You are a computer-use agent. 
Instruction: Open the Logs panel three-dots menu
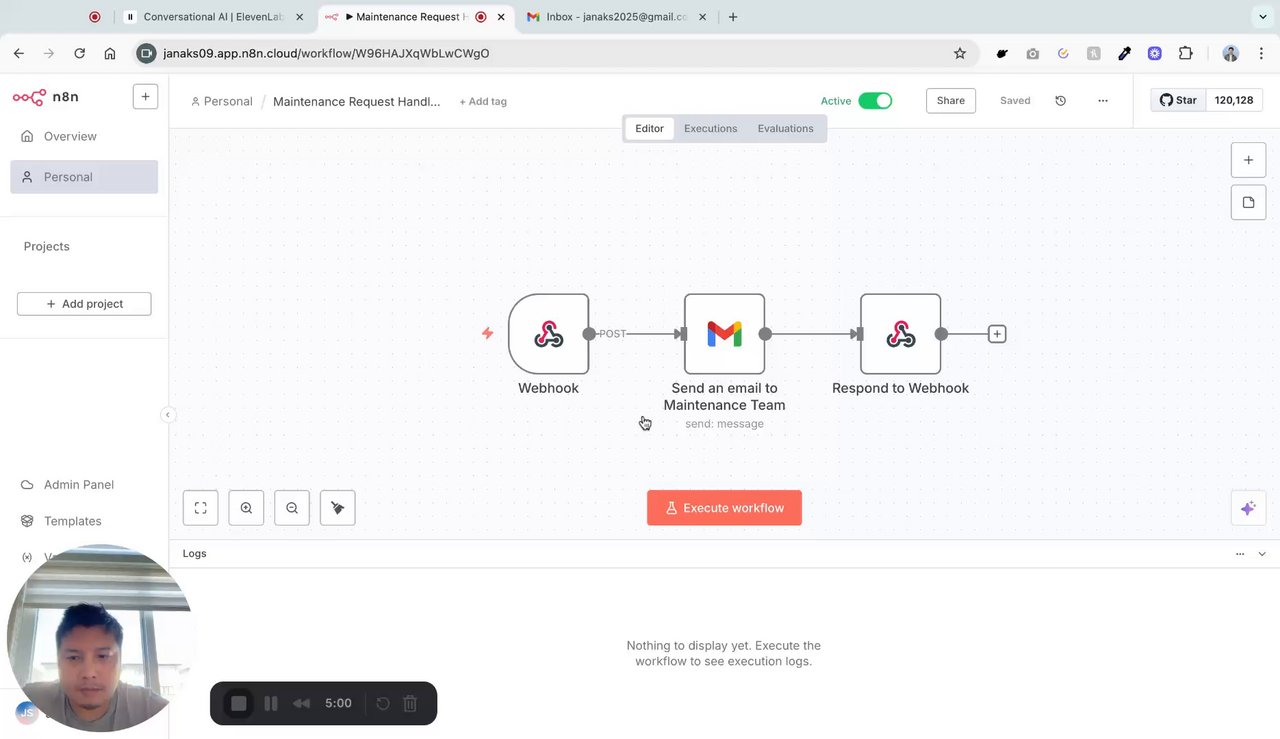click(x=1240, y=554)
